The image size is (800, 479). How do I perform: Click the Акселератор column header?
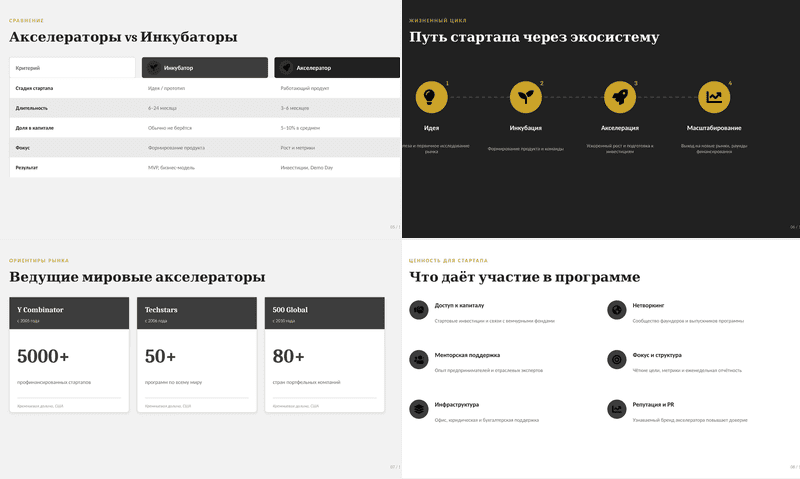pos(337,68)
